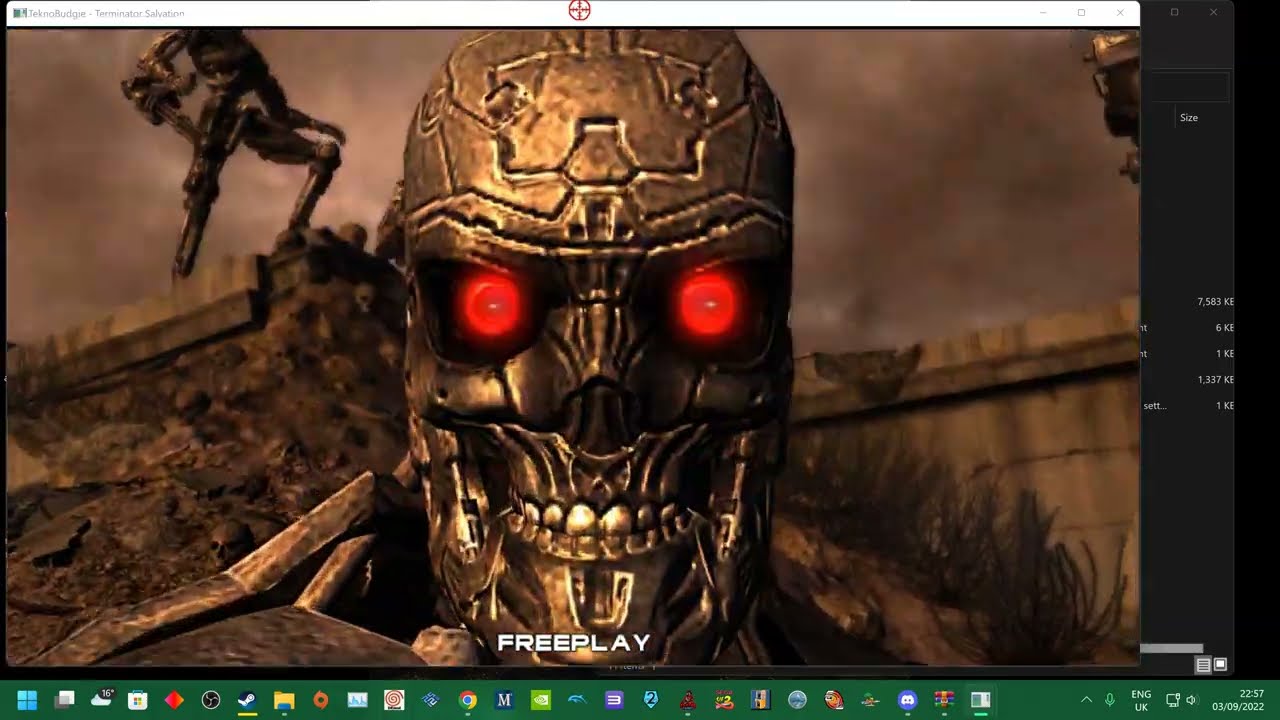The image size is (1280, 720).
Task: Minimize the Terminator Salvation game window
Action: (x=1043, y=13)
